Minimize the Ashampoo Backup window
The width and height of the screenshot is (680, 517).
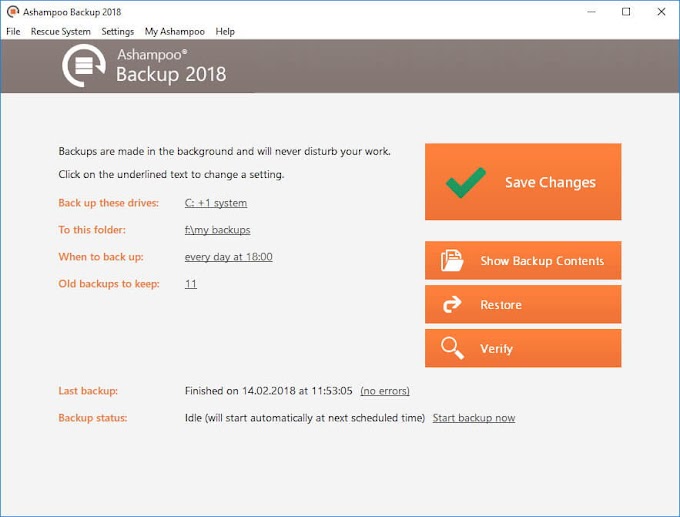591,12
